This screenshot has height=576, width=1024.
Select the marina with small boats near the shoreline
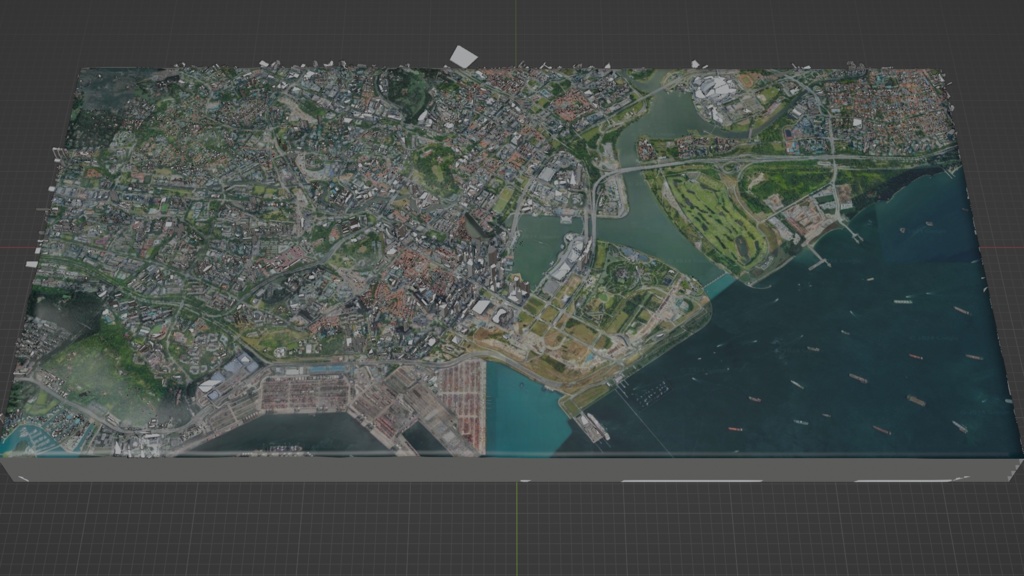(650, 395)
